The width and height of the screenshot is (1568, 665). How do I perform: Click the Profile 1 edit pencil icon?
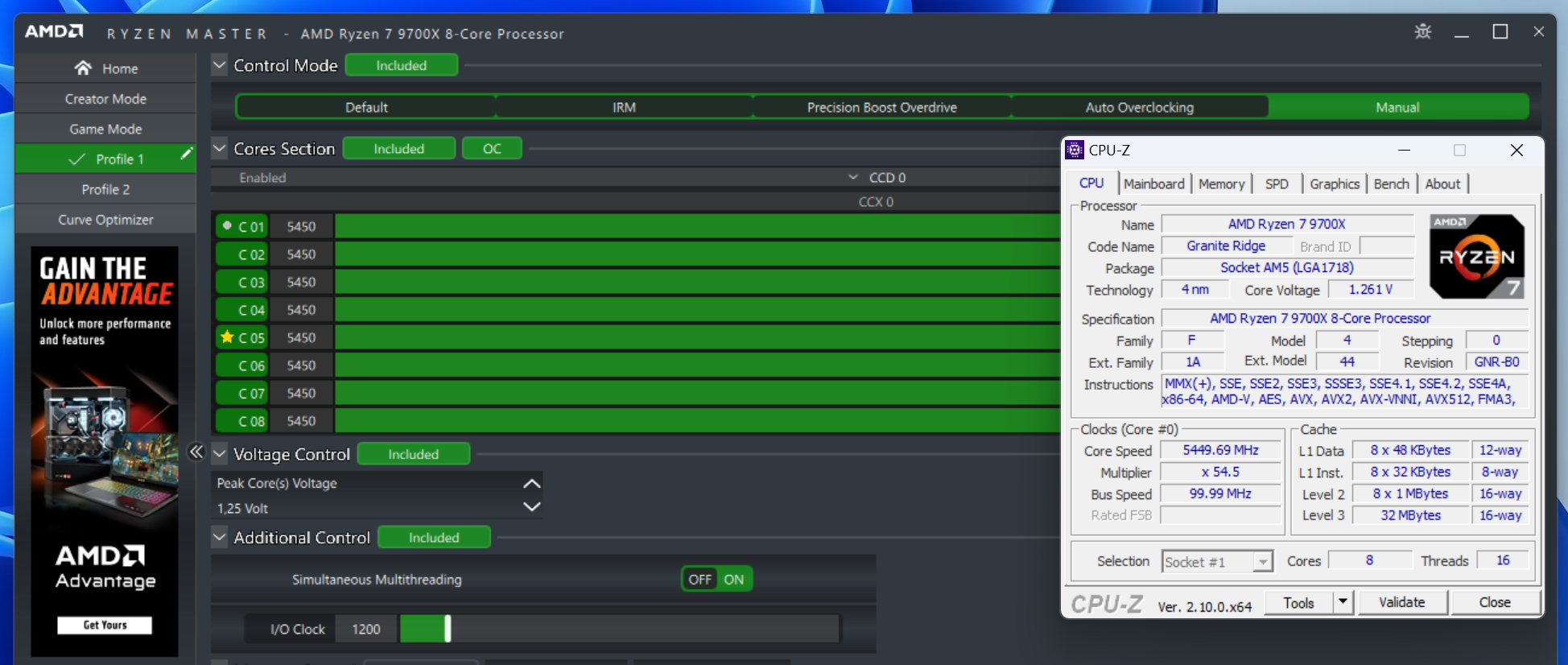(x=186, y=153)
